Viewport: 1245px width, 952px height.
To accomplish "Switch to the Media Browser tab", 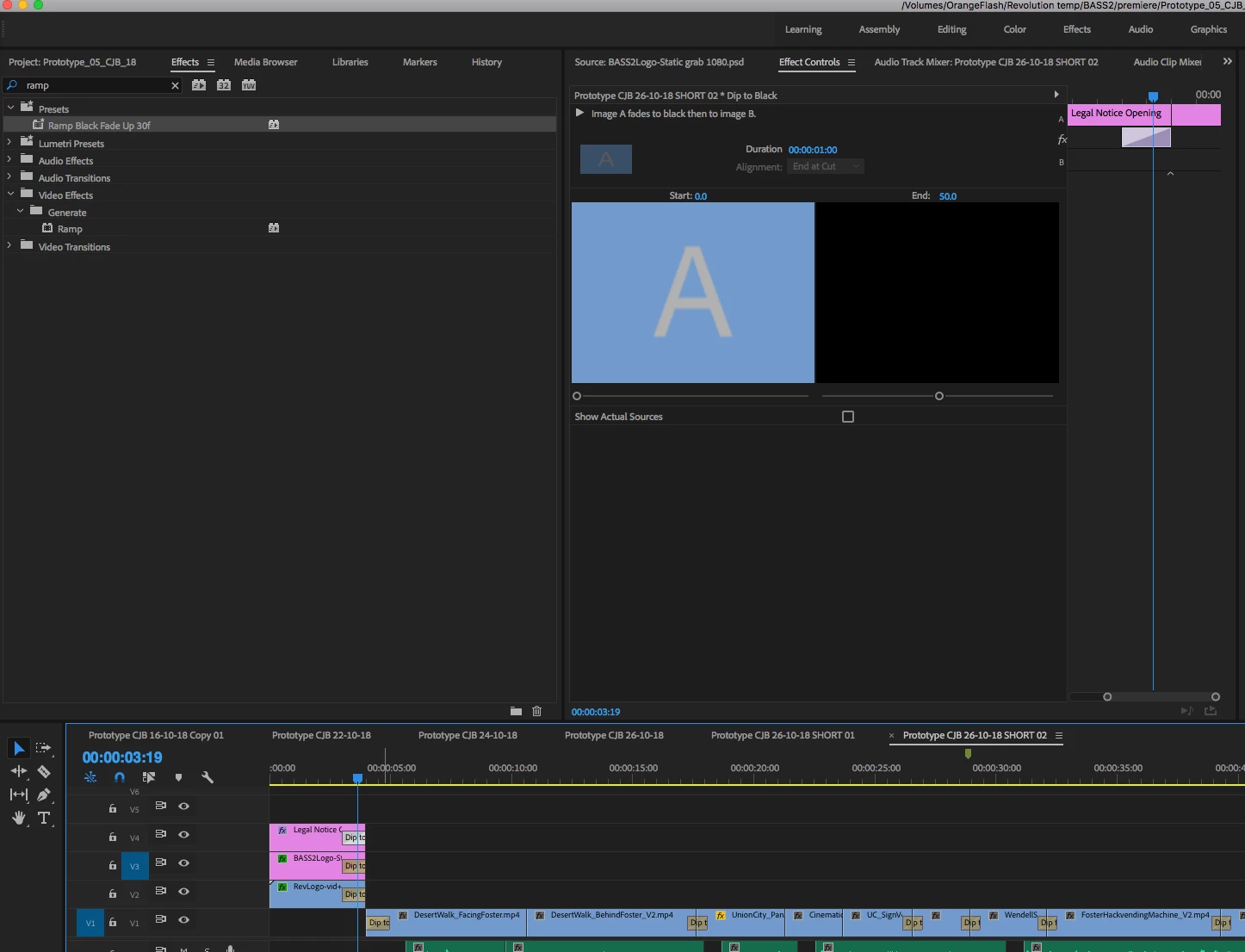I will [265, 62].
